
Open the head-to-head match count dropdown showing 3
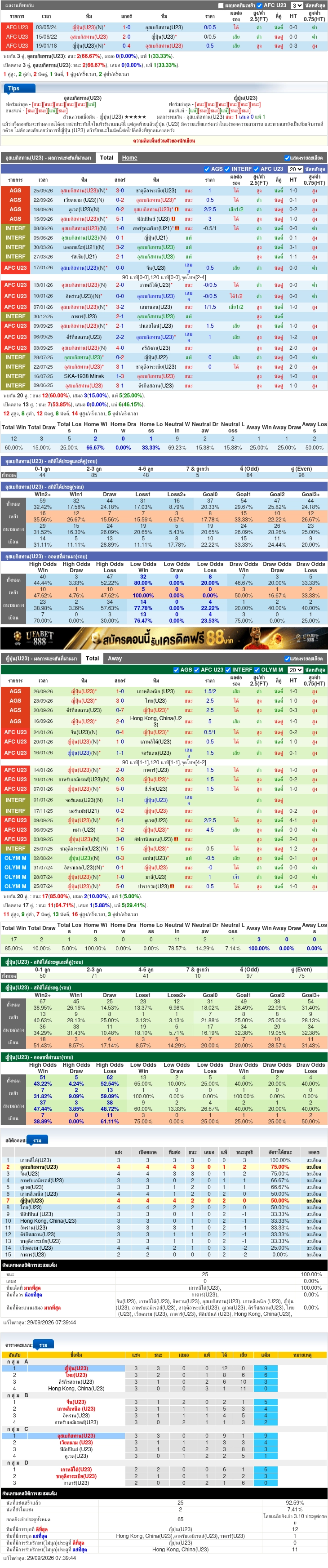coord(297,5)
